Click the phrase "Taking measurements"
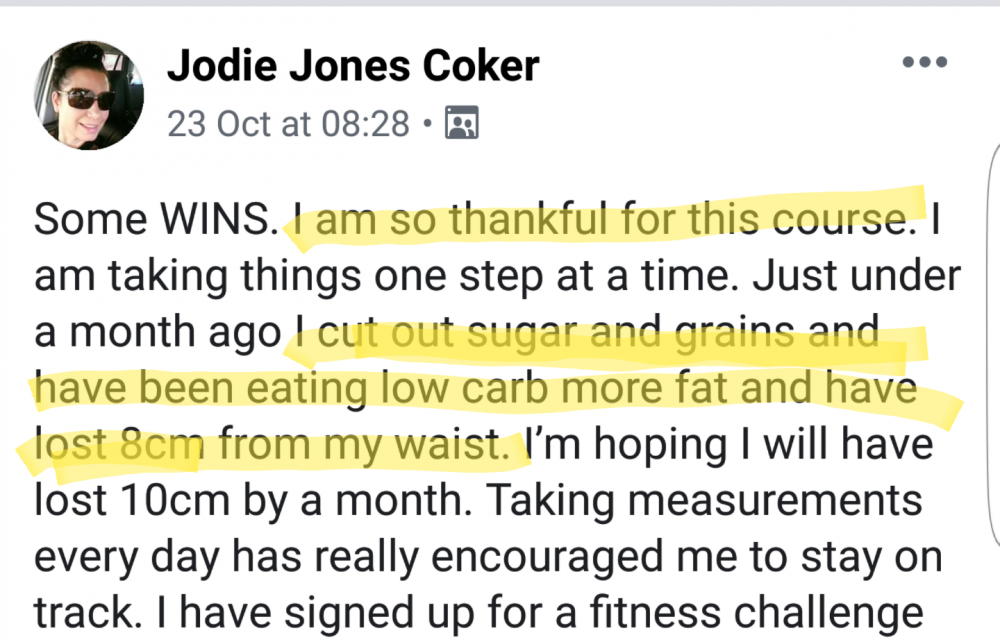The height and width of the screenshot is (642, 1000). pos(705,500)
